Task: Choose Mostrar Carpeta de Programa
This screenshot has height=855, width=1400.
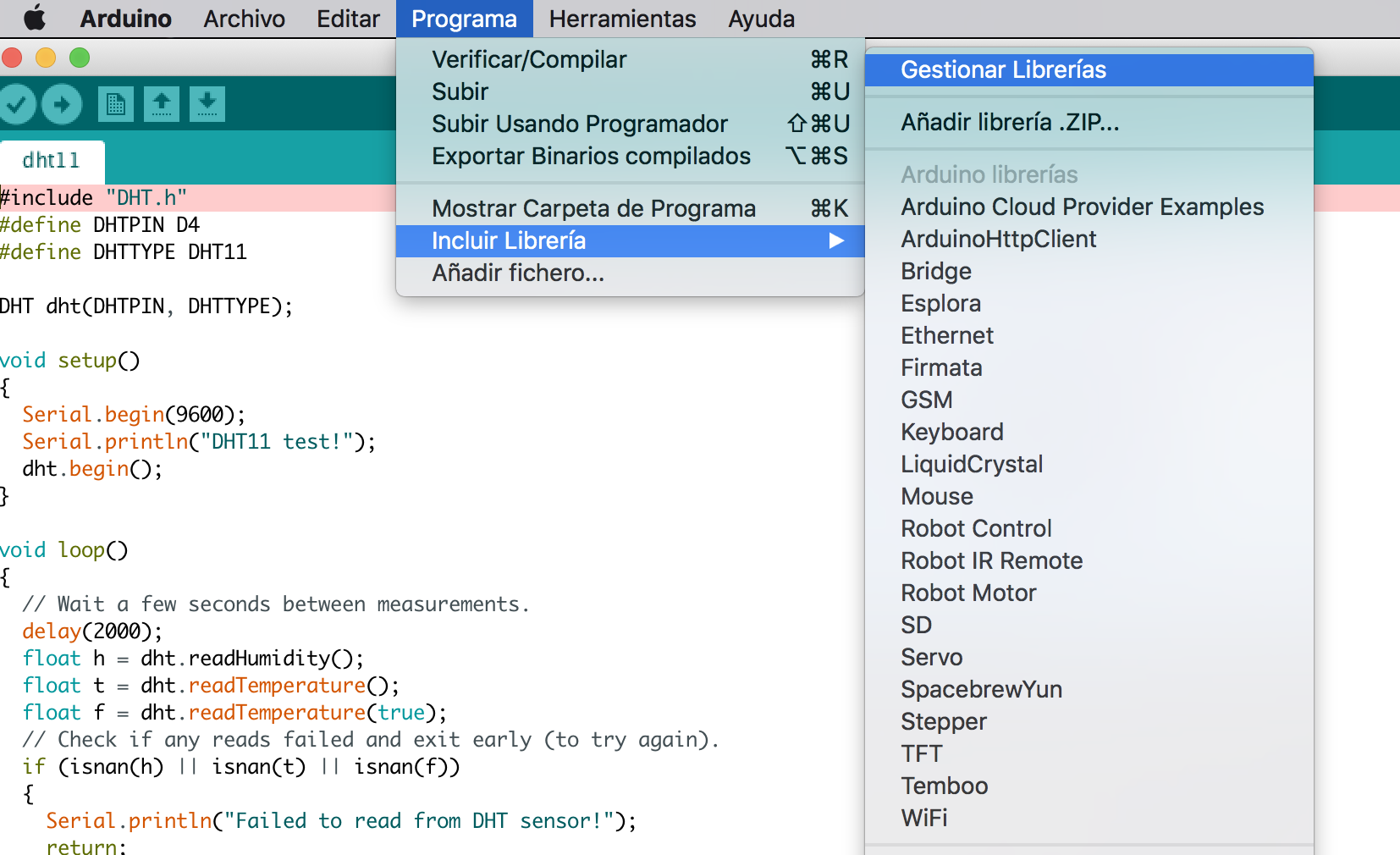Action: click(x=631, y=208)
